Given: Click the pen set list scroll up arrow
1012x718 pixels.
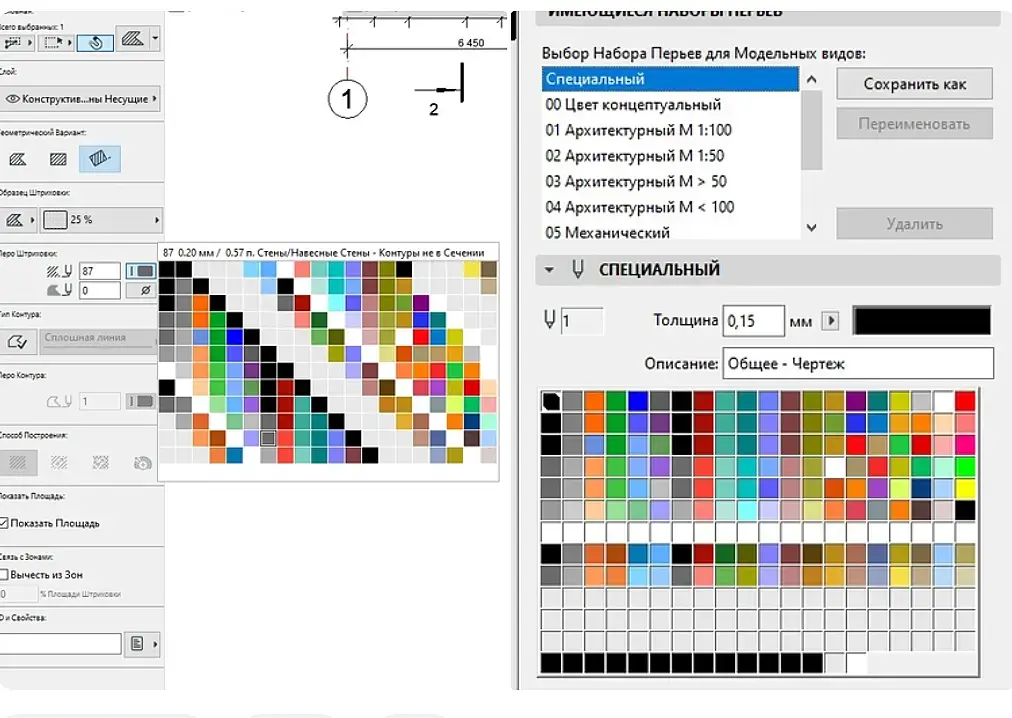Looking at the screenshot, I should pos(812,79).
